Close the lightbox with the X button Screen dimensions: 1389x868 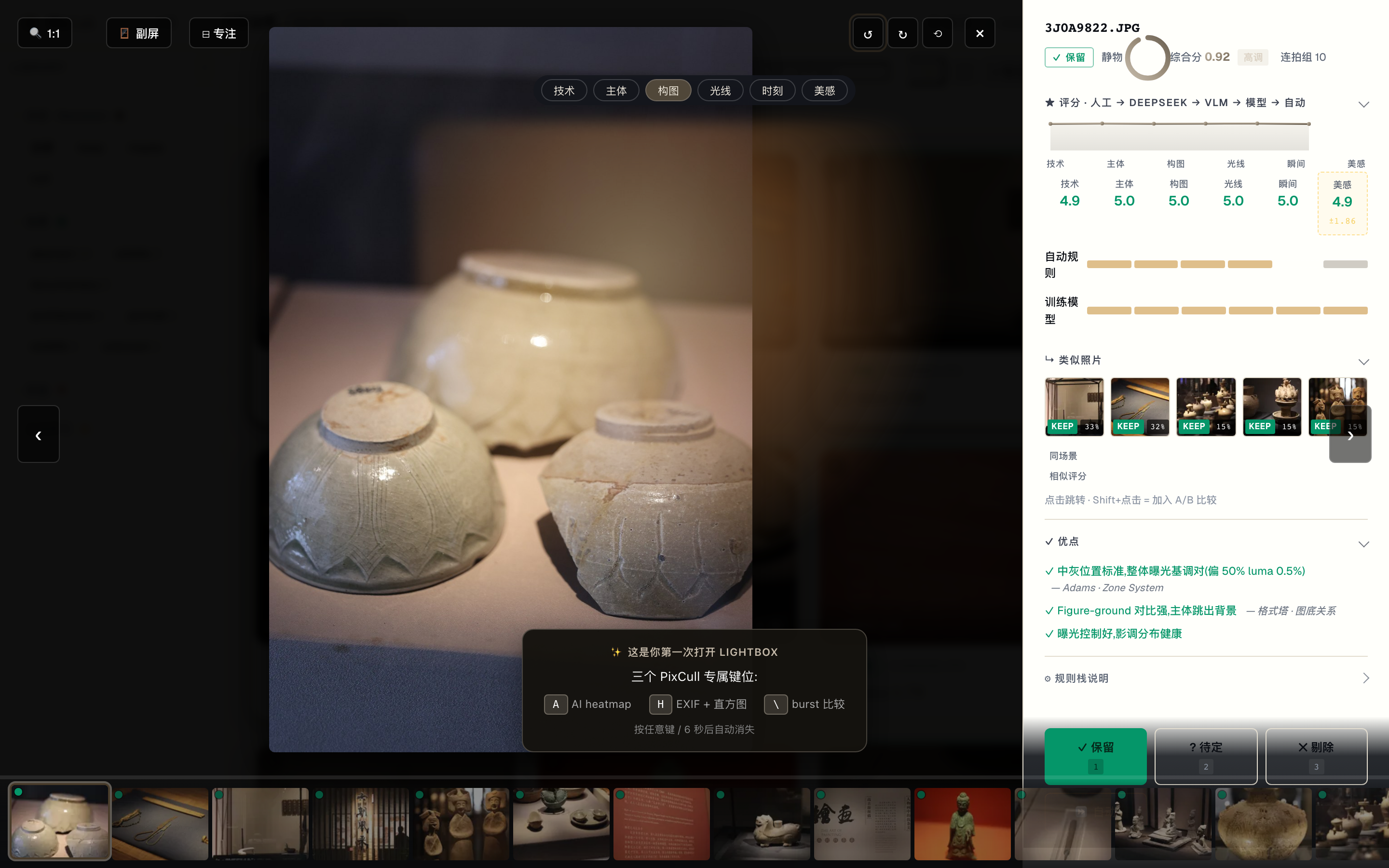tap(980, 33)
